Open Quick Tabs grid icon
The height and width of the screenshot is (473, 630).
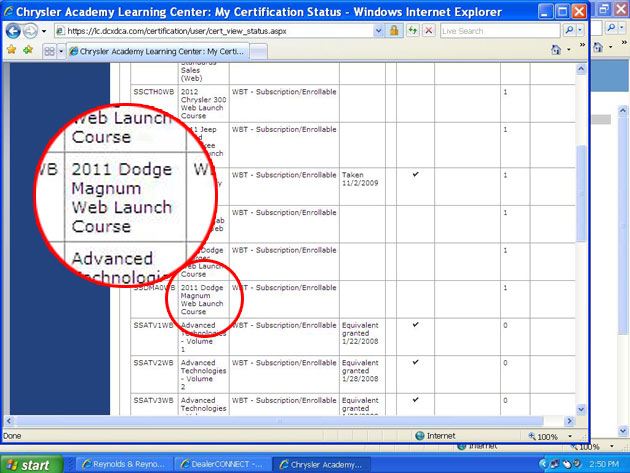tap(49, 51)
